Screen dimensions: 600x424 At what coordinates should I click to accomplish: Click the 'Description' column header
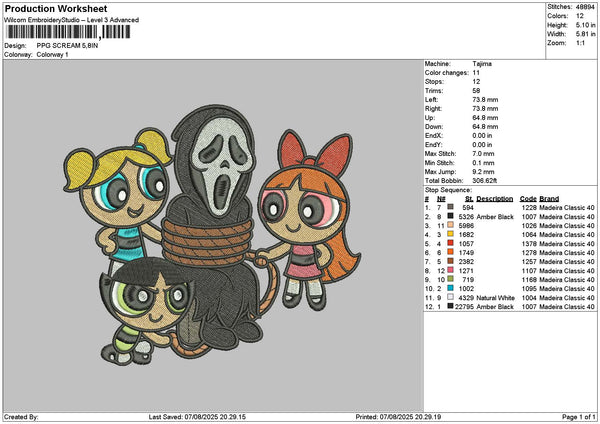pos(494,199)
